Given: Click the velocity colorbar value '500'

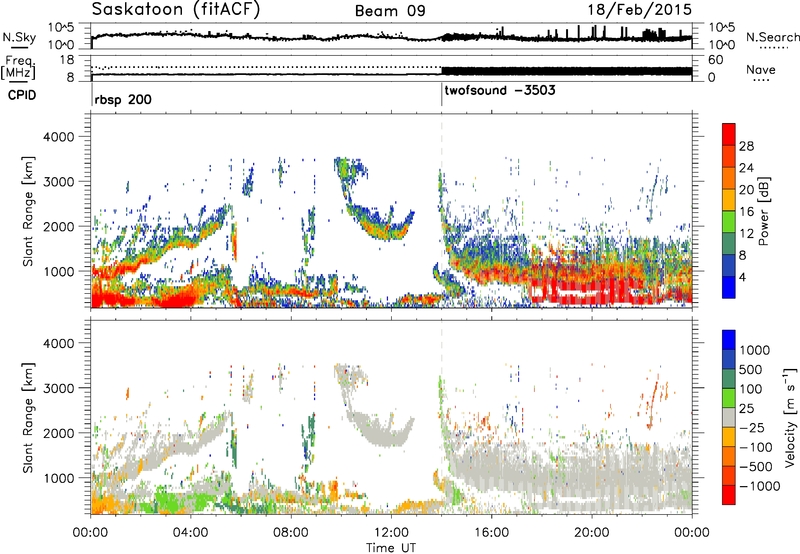Looking at the screenshot, I should [x=751, y=369].
